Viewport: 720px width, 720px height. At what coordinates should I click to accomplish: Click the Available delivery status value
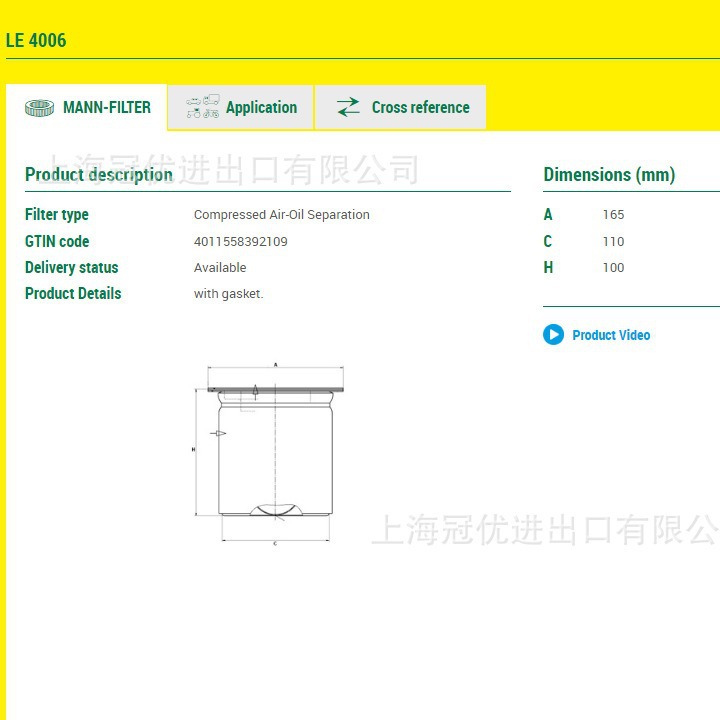point(220,267)
